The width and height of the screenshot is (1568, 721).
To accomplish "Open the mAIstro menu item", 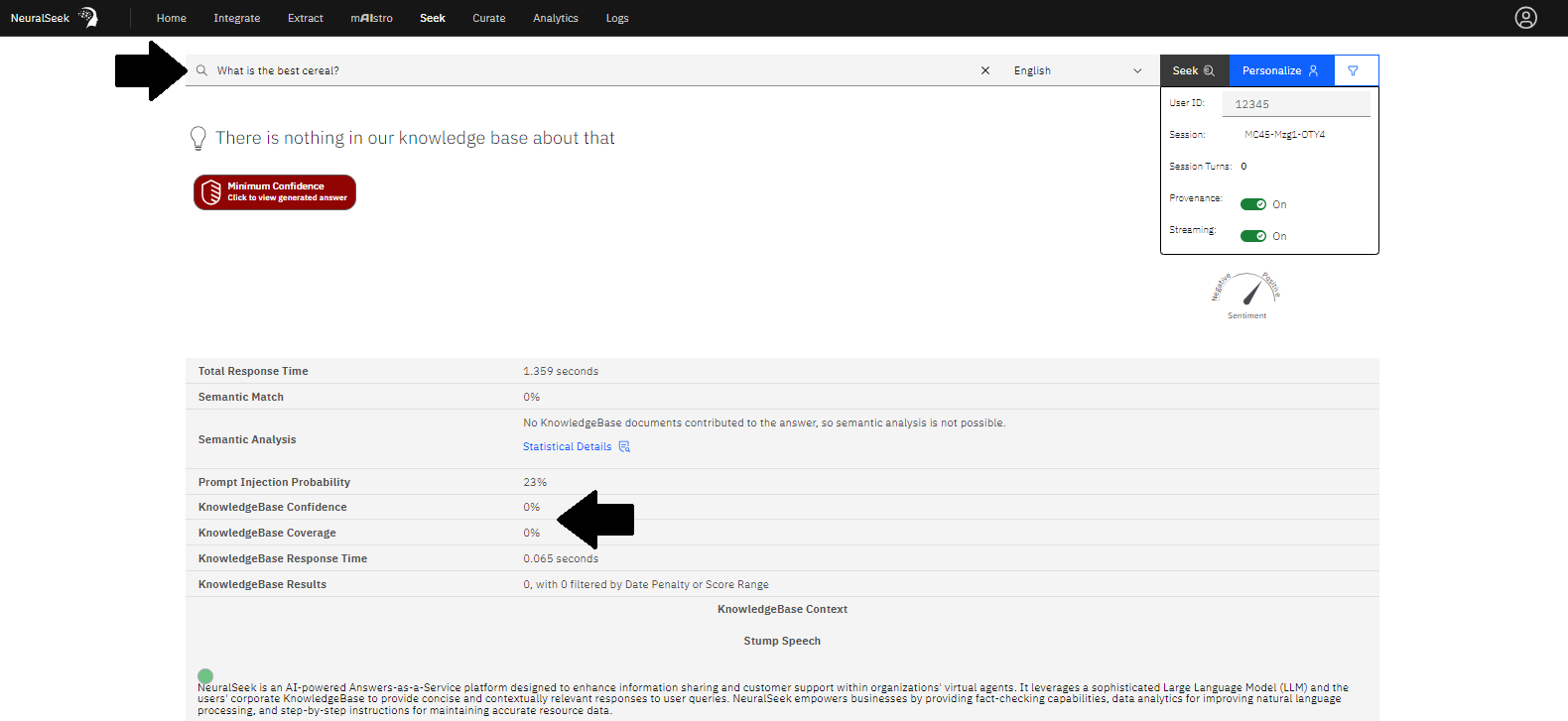I will pos(371,18).
